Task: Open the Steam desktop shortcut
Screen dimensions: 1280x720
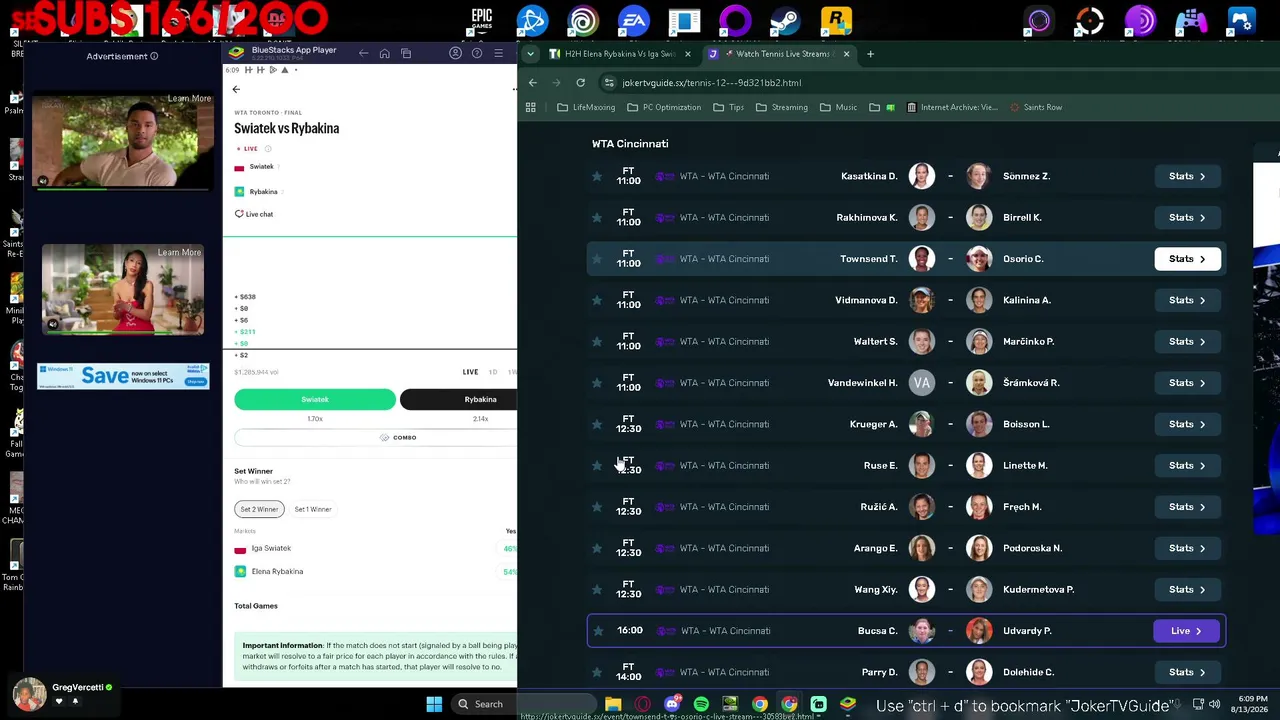Action: click(785, 20)
